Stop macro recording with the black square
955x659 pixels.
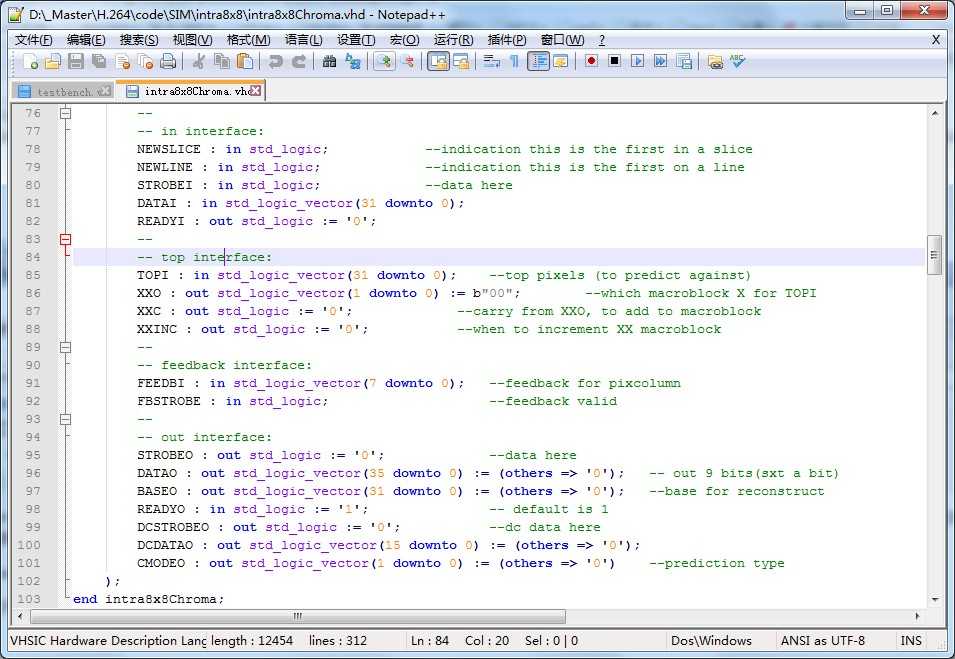[615, 61]
